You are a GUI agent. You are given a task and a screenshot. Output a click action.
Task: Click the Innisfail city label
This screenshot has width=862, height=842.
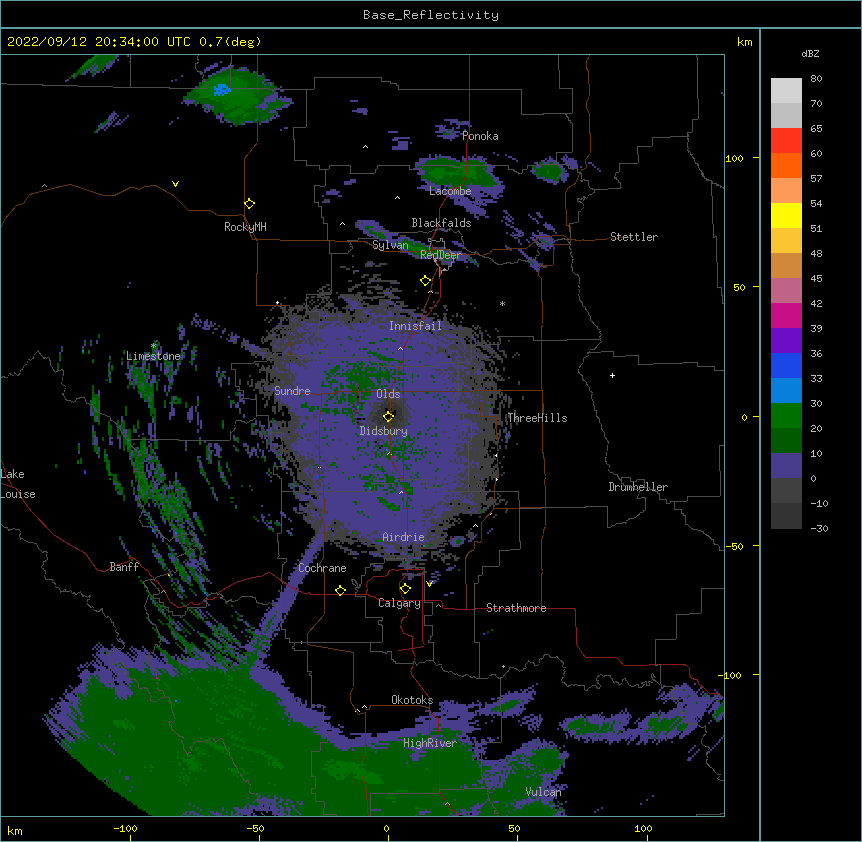(x=415, y=326)
